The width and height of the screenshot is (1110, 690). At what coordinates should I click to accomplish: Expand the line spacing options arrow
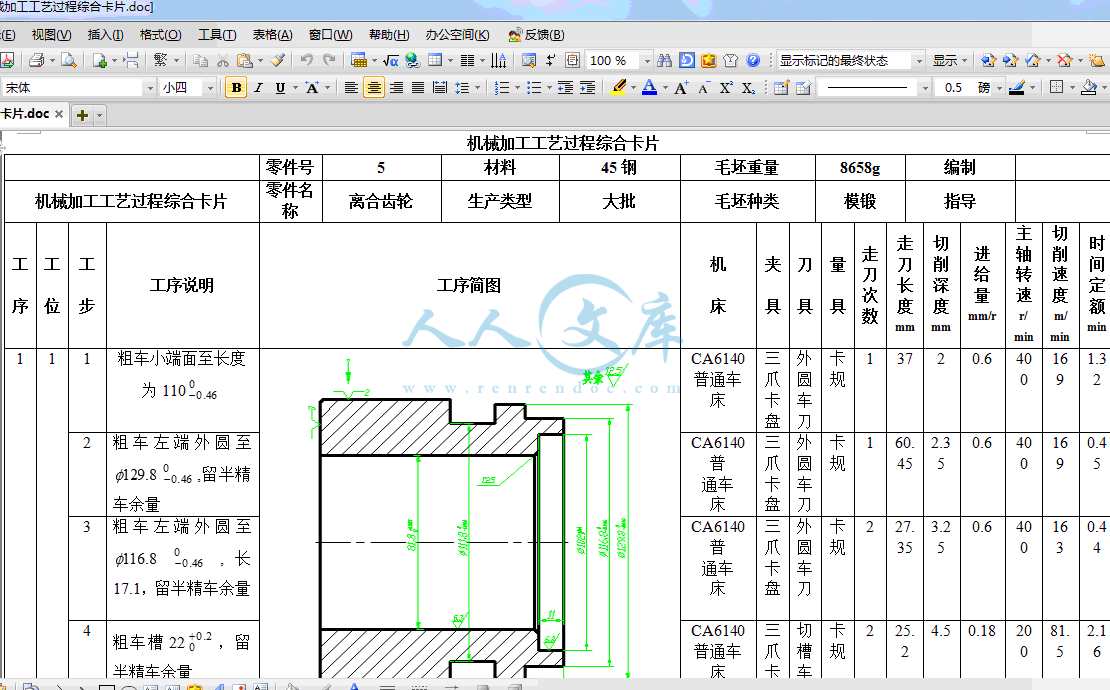click(x=478, y=88)
